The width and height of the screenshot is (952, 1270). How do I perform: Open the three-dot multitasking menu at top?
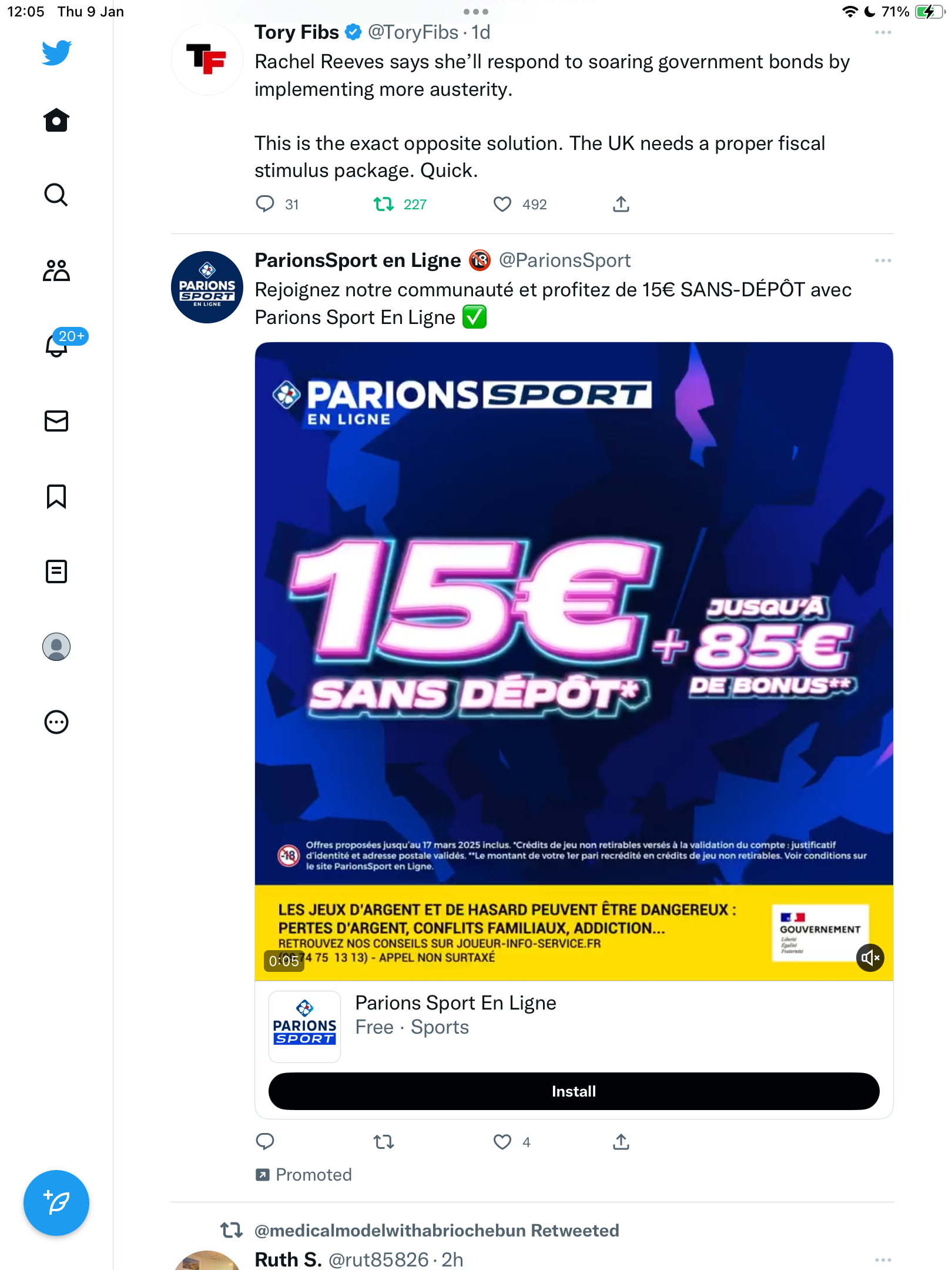tap(476, 11)
